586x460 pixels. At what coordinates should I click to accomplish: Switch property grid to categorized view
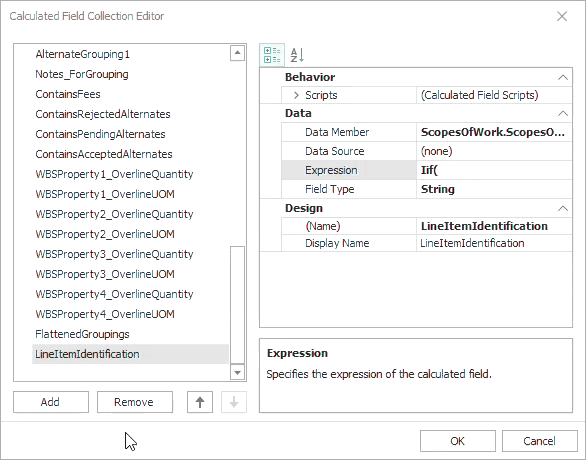pyautogui.click(x=272, y=55)
